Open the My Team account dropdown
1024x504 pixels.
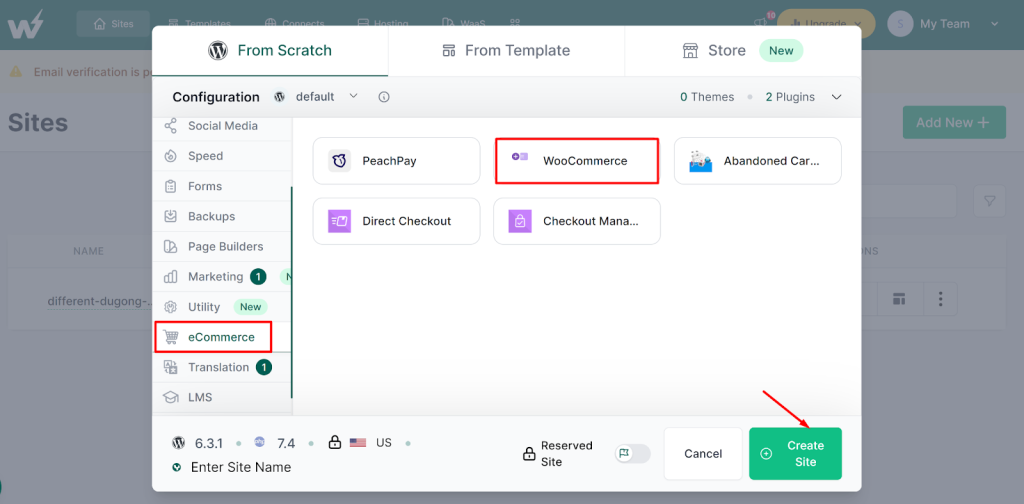[943, 24]
